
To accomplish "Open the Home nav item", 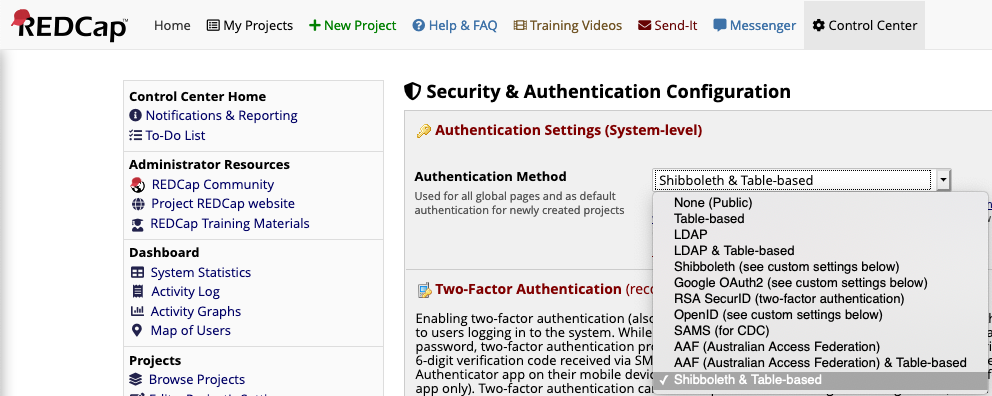I will click(x=172, y=25).
